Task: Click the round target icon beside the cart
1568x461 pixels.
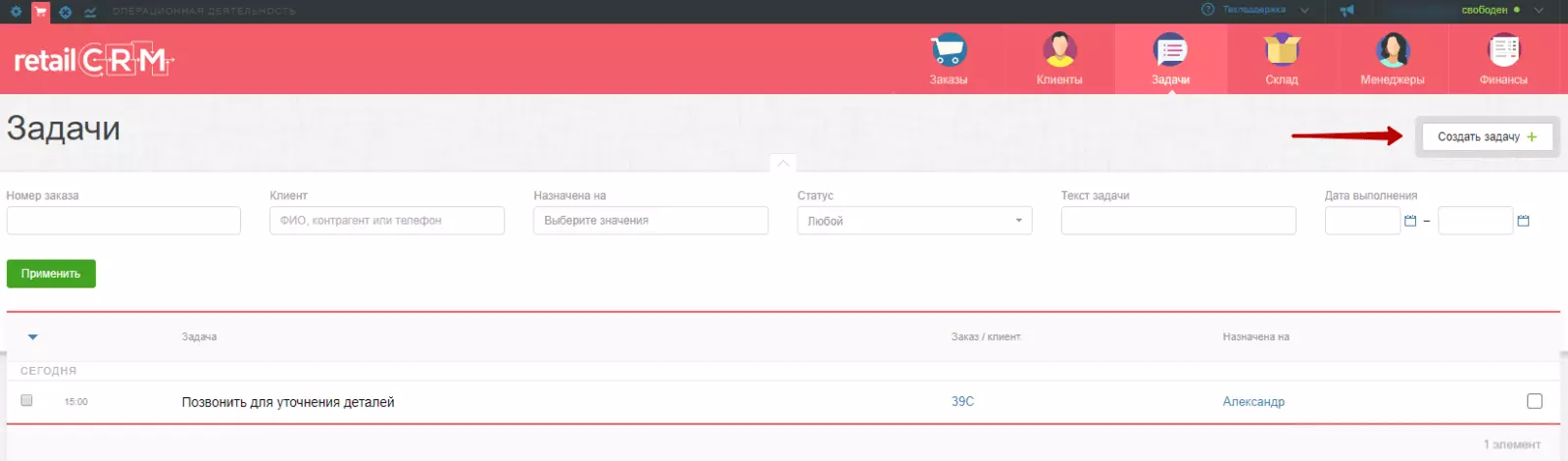Action: click(x=66, y=12)
